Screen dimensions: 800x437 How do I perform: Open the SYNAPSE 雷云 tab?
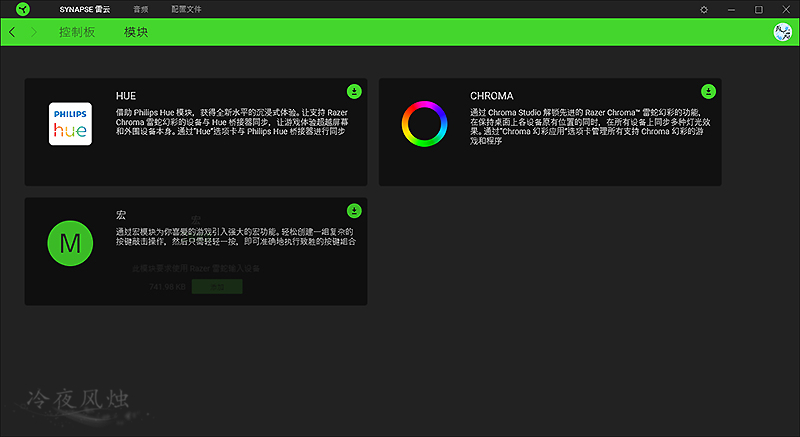(x=85, y=10)
